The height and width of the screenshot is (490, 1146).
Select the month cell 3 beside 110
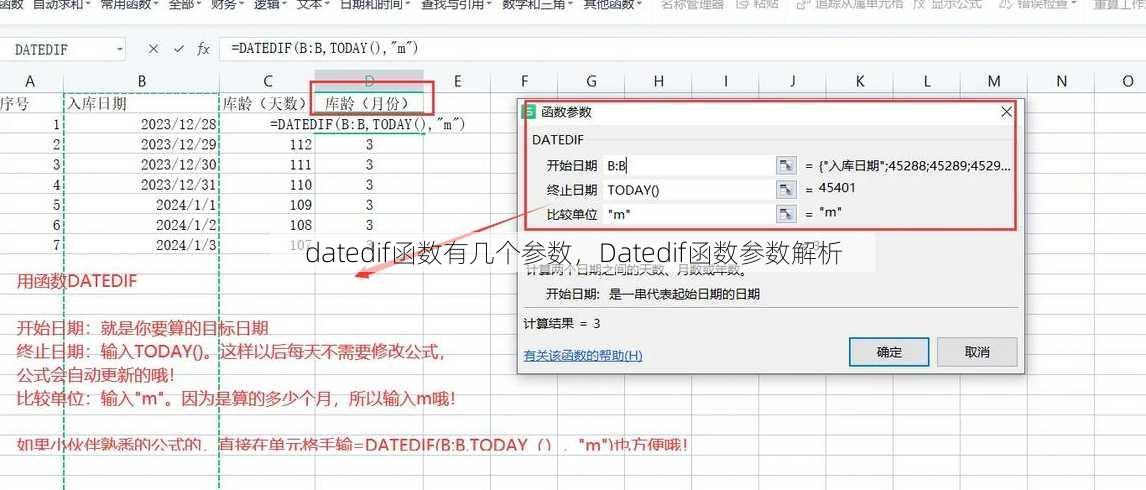click(370, 184)
